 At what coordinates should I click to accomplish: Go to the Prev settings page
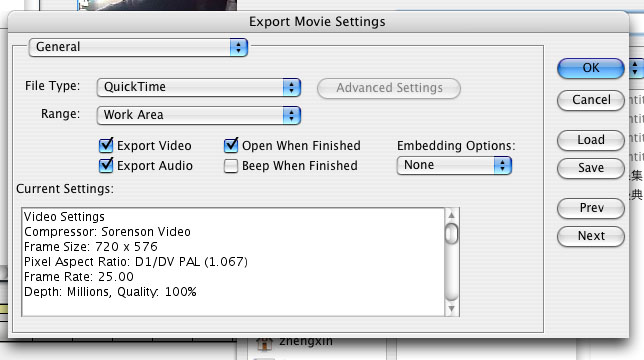(x=591, y=208)
